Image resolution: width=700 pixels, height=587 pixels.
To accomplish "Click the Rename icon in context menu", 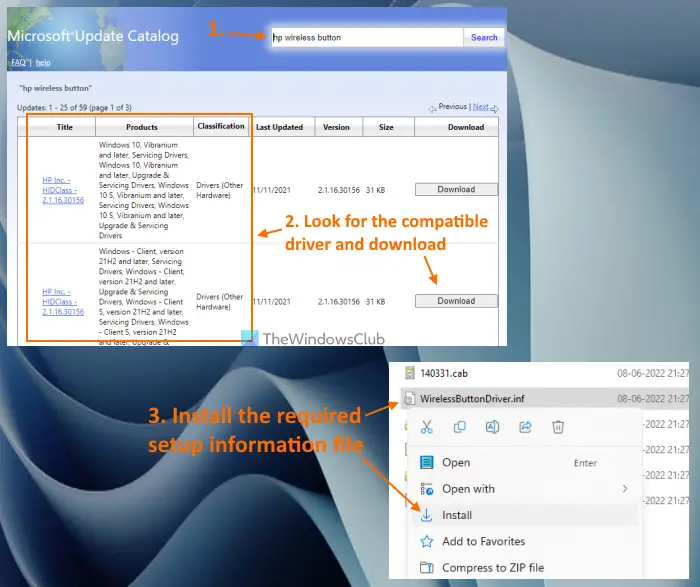I will click(x=492, y=427).
